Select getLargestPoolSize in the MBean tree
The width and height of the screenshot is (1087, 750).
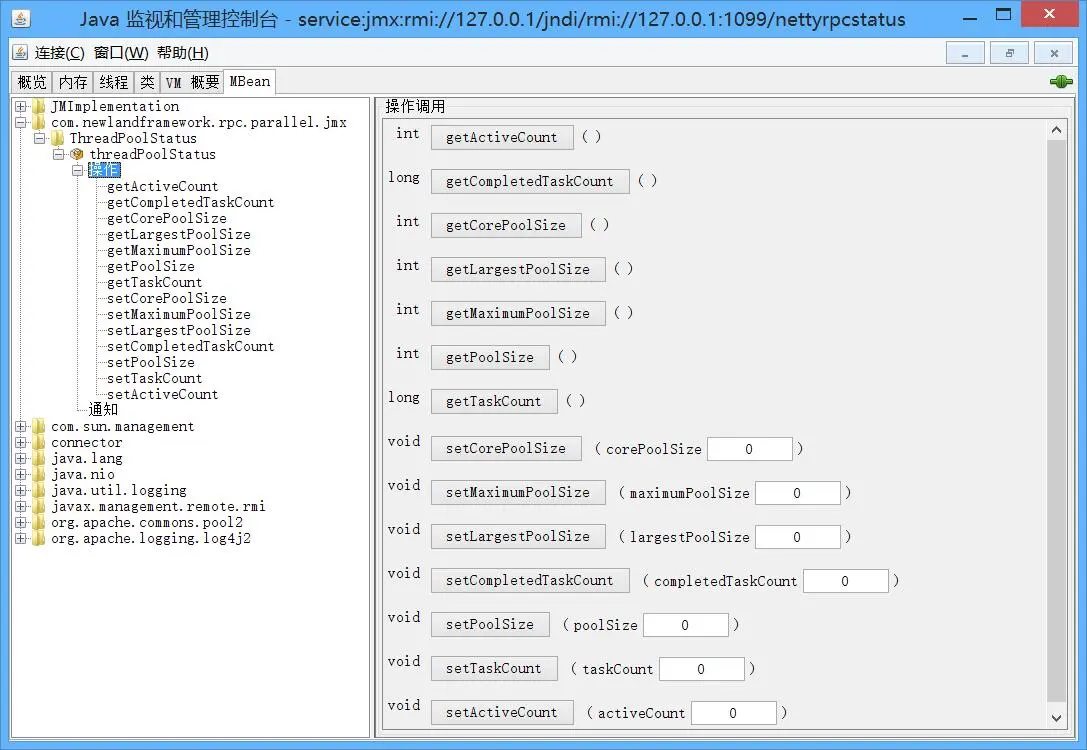pos(179,234)
